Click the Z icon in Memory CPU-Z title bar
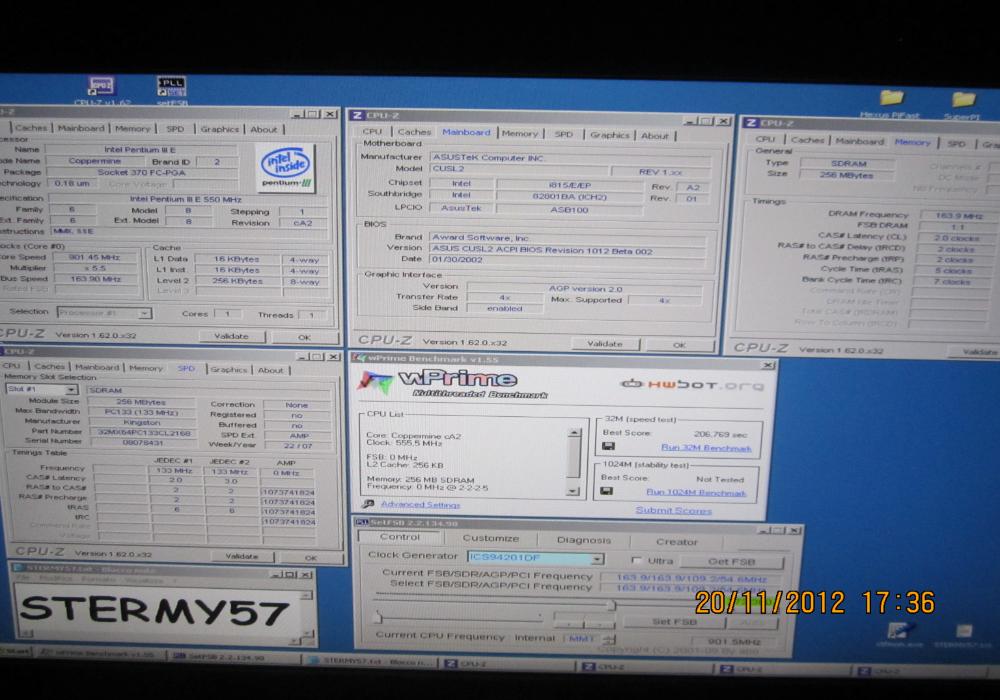 [x=751, y=122]
